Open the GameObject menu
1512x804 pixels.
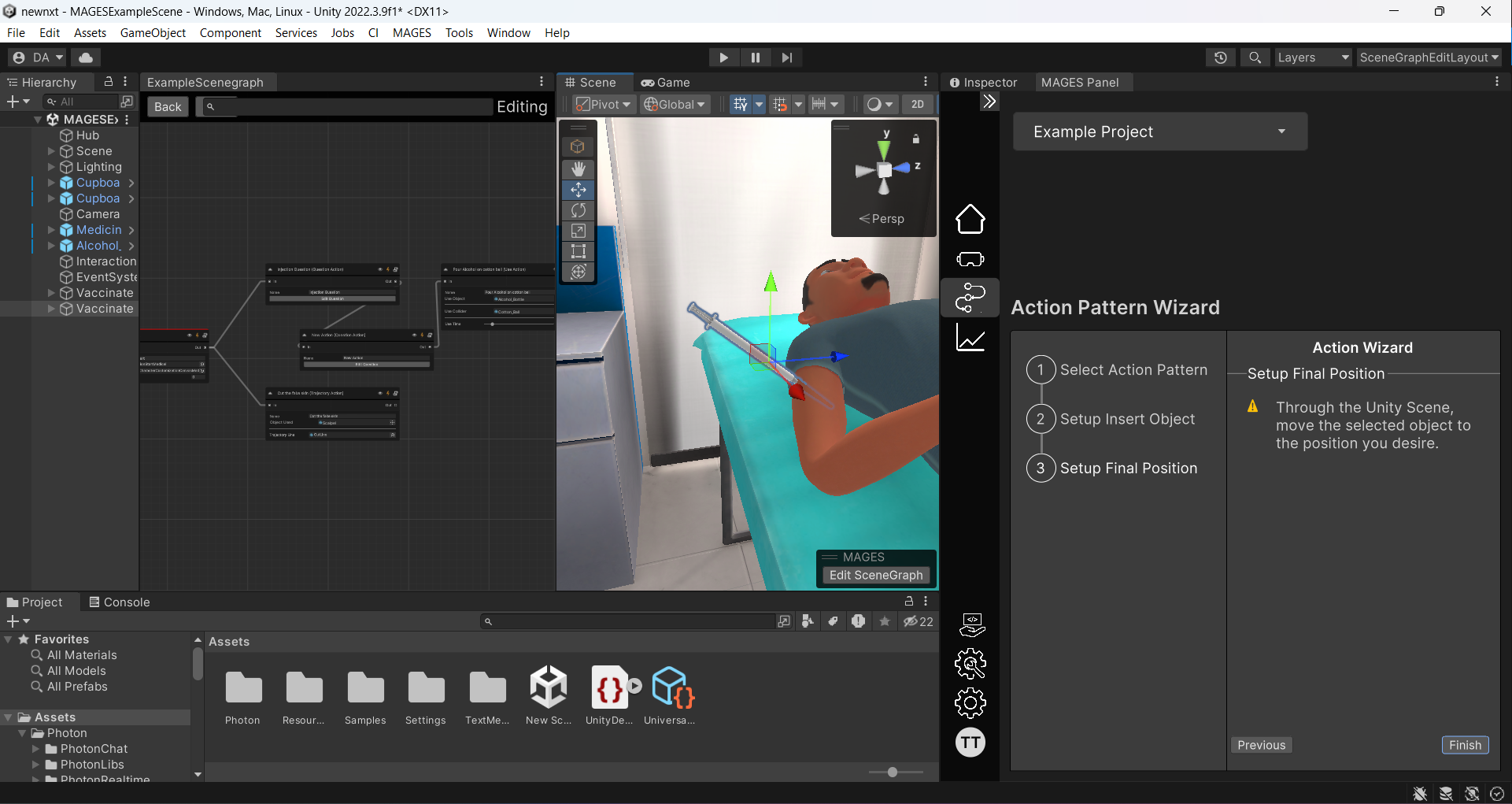[x=153, y=32]
